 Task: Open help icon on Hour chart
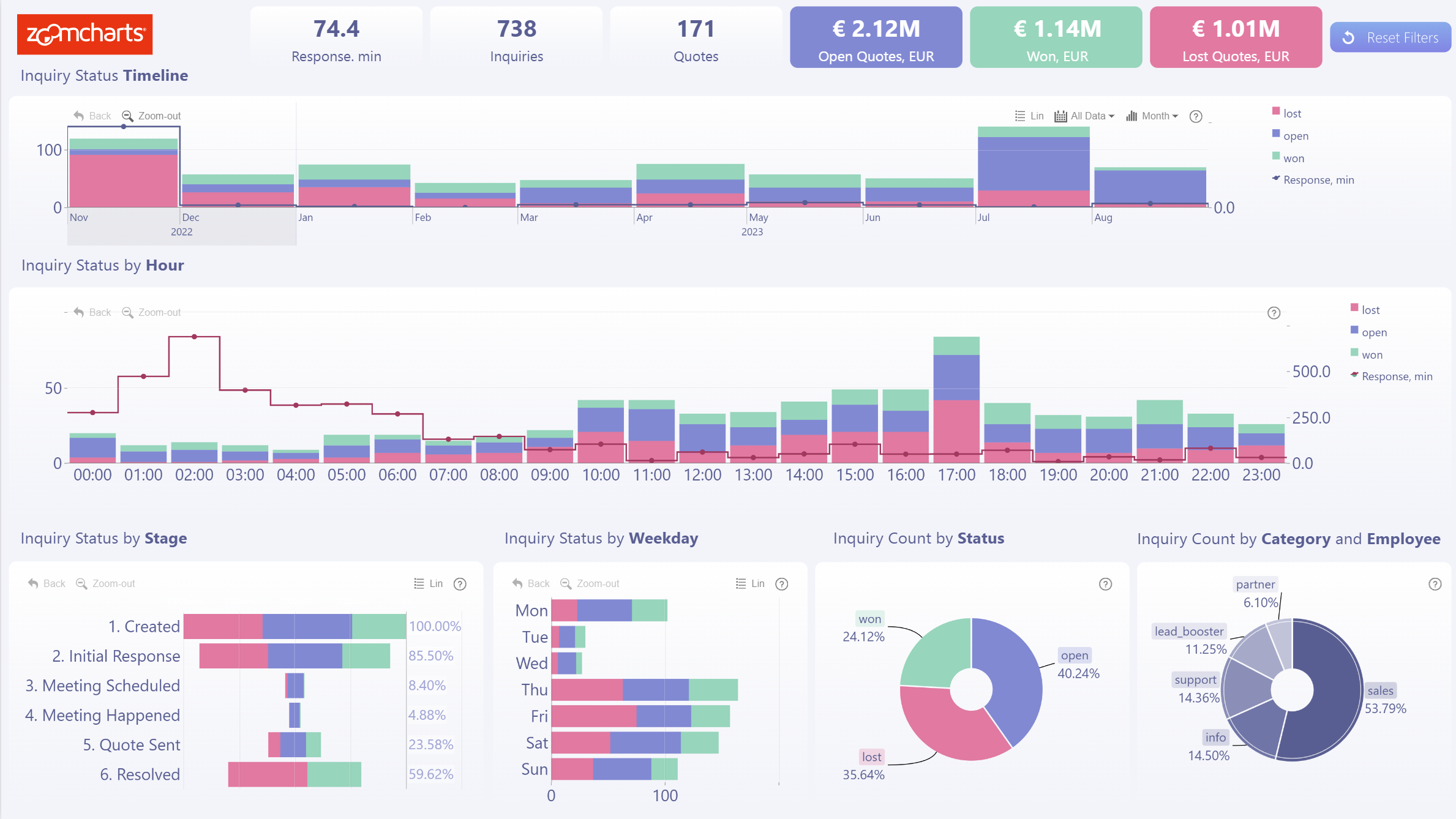pyautogui.click(x=1274, y=313)
